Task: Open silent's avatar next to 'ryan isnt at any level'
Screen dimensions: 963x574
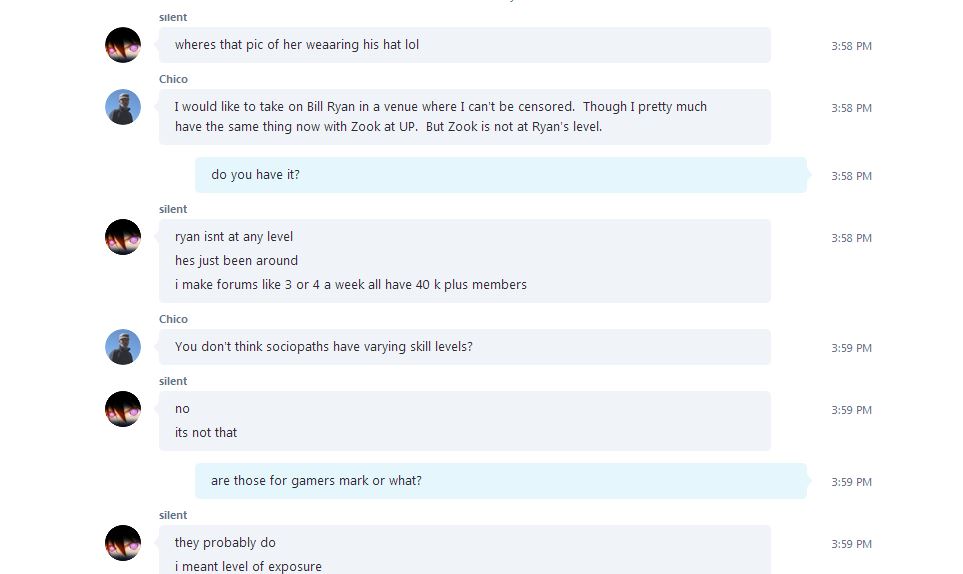Action: pyautogui.click(x=123, y=237)
